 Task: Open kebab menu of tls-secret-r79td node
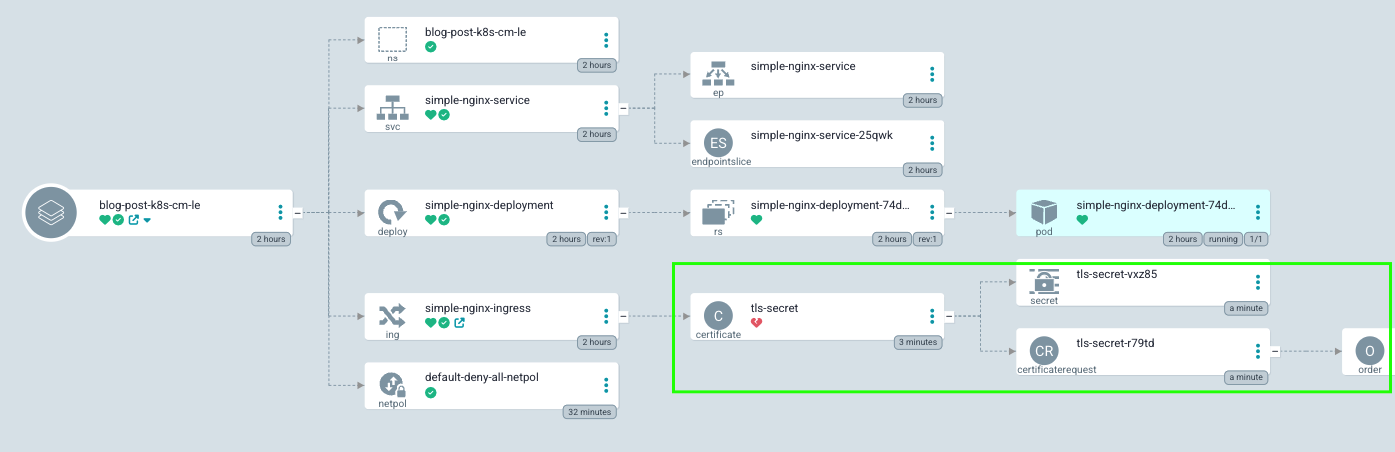pyautogui.click(x=1257, y=351)
